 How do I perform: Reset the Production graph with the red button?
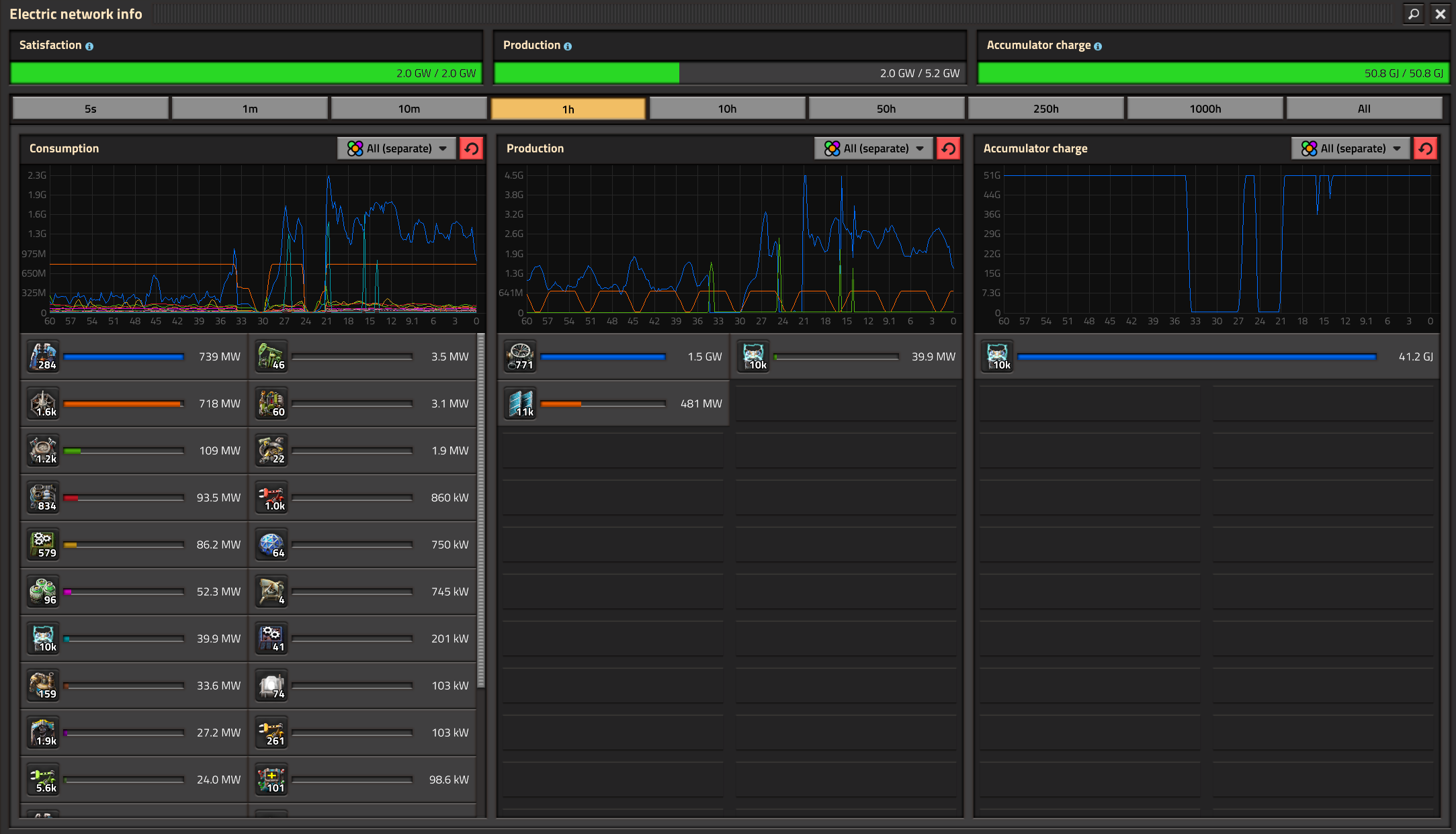pyautogui.click(x=949, y=148)
